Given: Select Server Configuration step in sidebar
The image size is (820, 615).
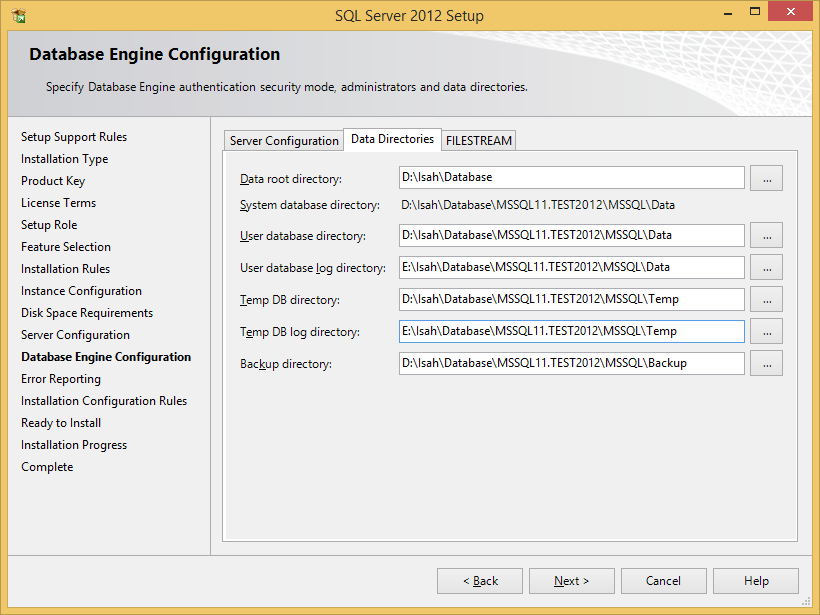Looking at the screenshot, I should [75, 335].
